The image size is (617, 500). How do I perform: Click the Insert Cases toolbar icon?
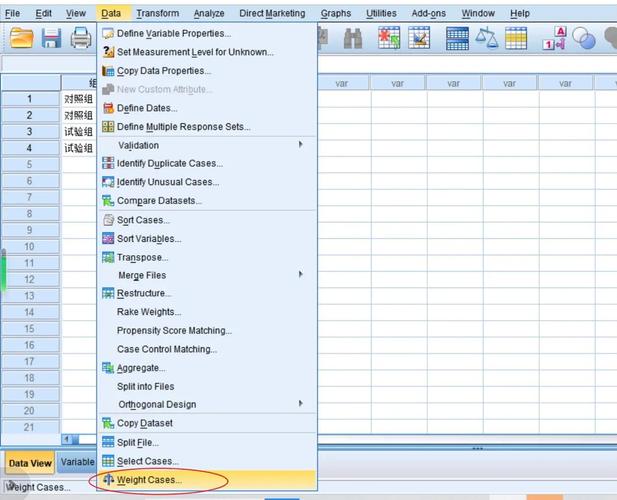pyautogui.click(x=389, y=39)
